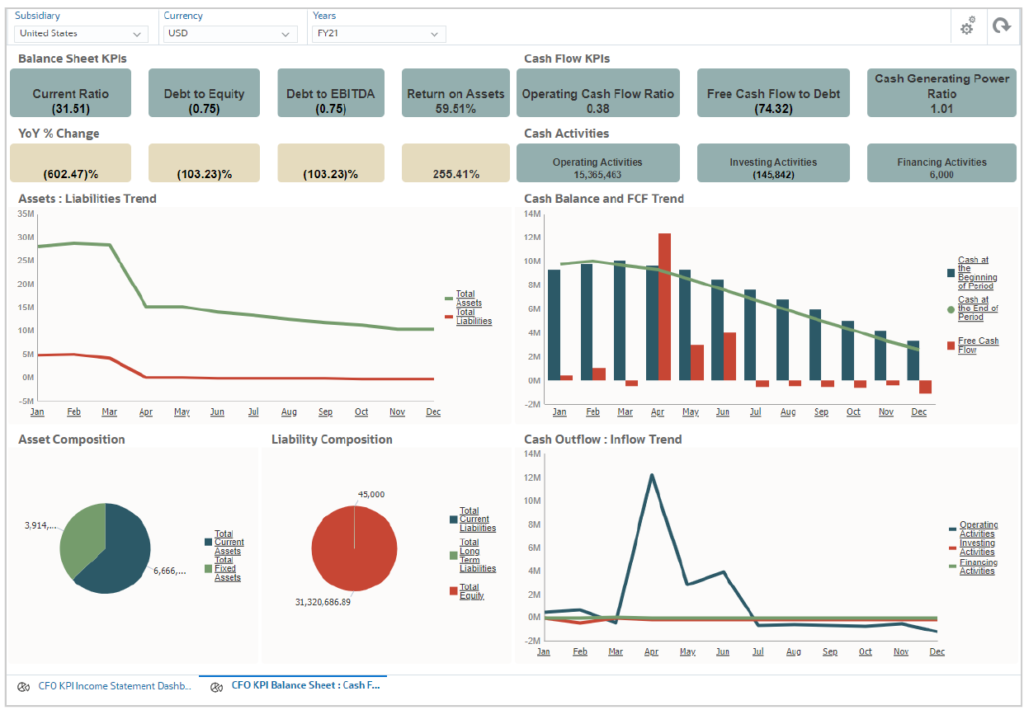Click the Total Assets legend link
The width and height of the screenshot is (1024, 710).
(x=468, y=299)
